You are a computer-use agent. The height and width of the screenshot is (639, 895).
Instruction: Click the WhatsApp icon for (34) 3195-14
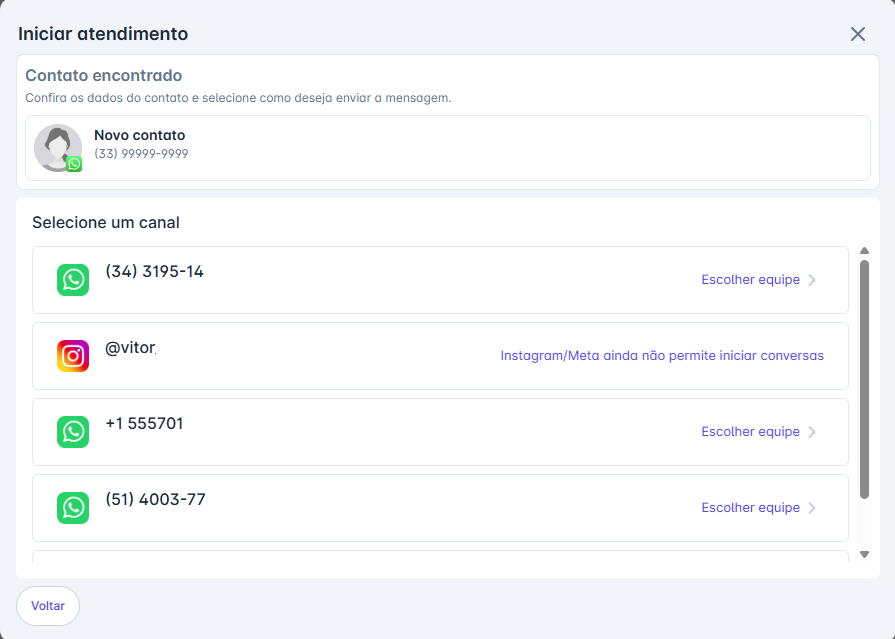point(73,280)
